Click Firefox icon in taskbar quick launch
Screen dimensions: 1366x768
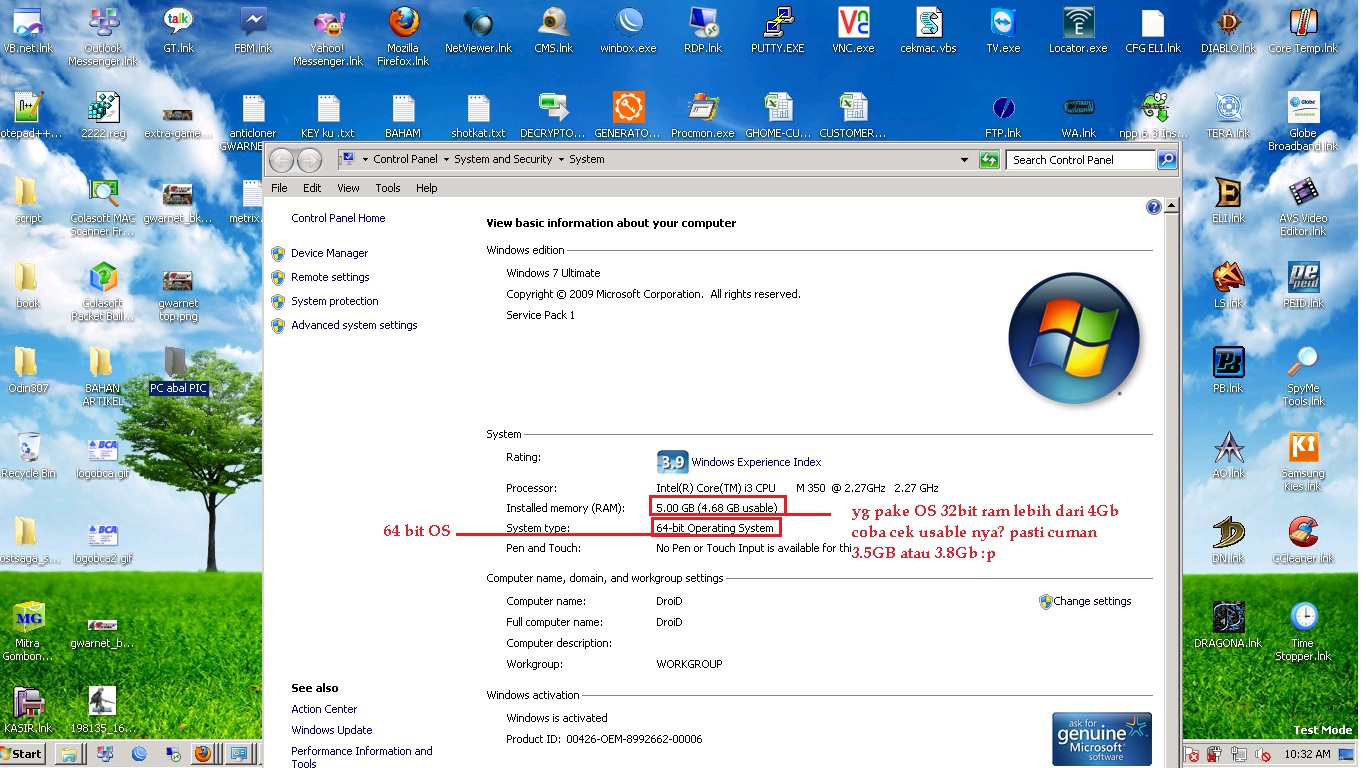point(202,753)
